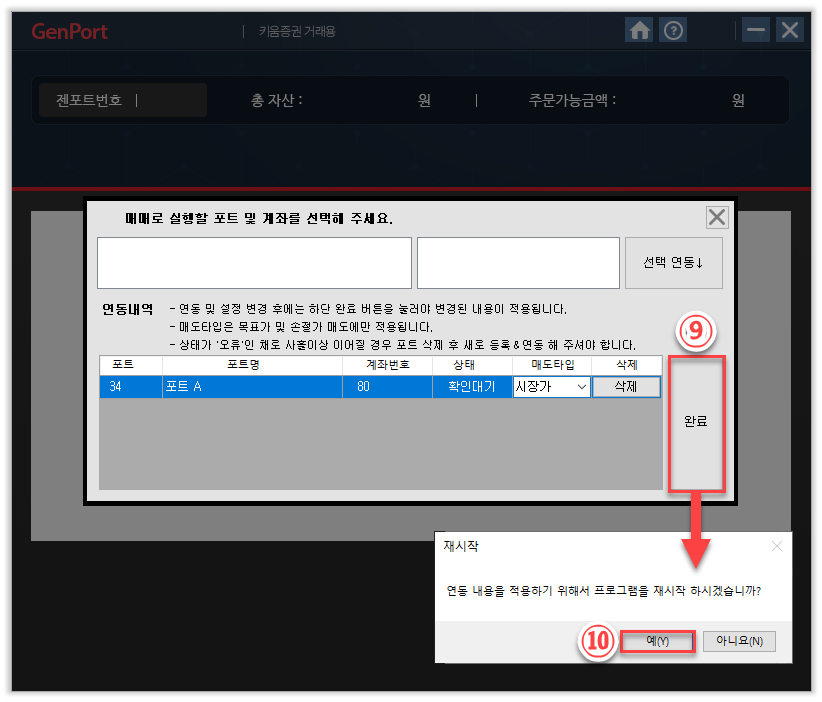Viewport: 822px width, 702px height.
Task: Expand the 시장가 sell type dropdown
Action: [x=581, y=387]
